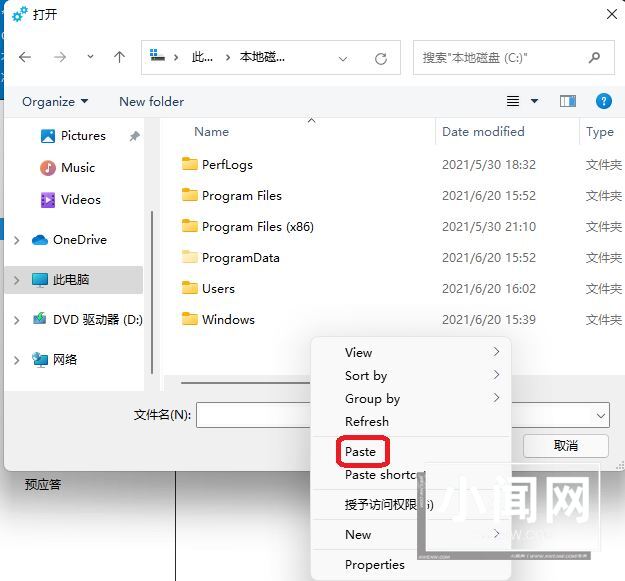
Task: Navigate up one folder level
Action: (119, 57)
